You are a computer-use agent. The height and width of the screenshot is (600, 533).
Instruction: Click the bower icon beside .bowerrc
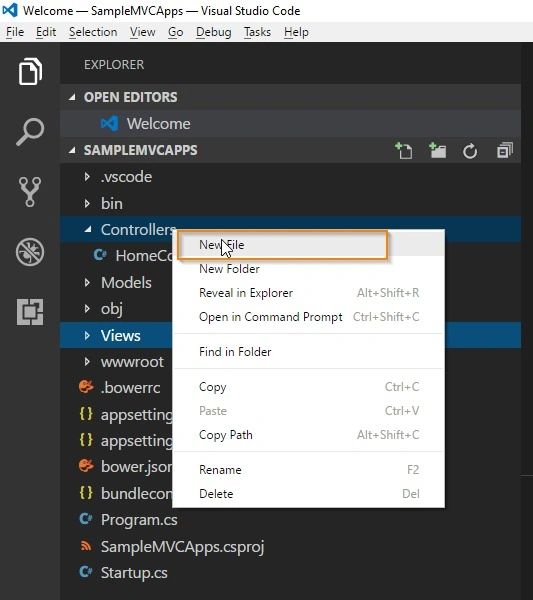(86, 387)
